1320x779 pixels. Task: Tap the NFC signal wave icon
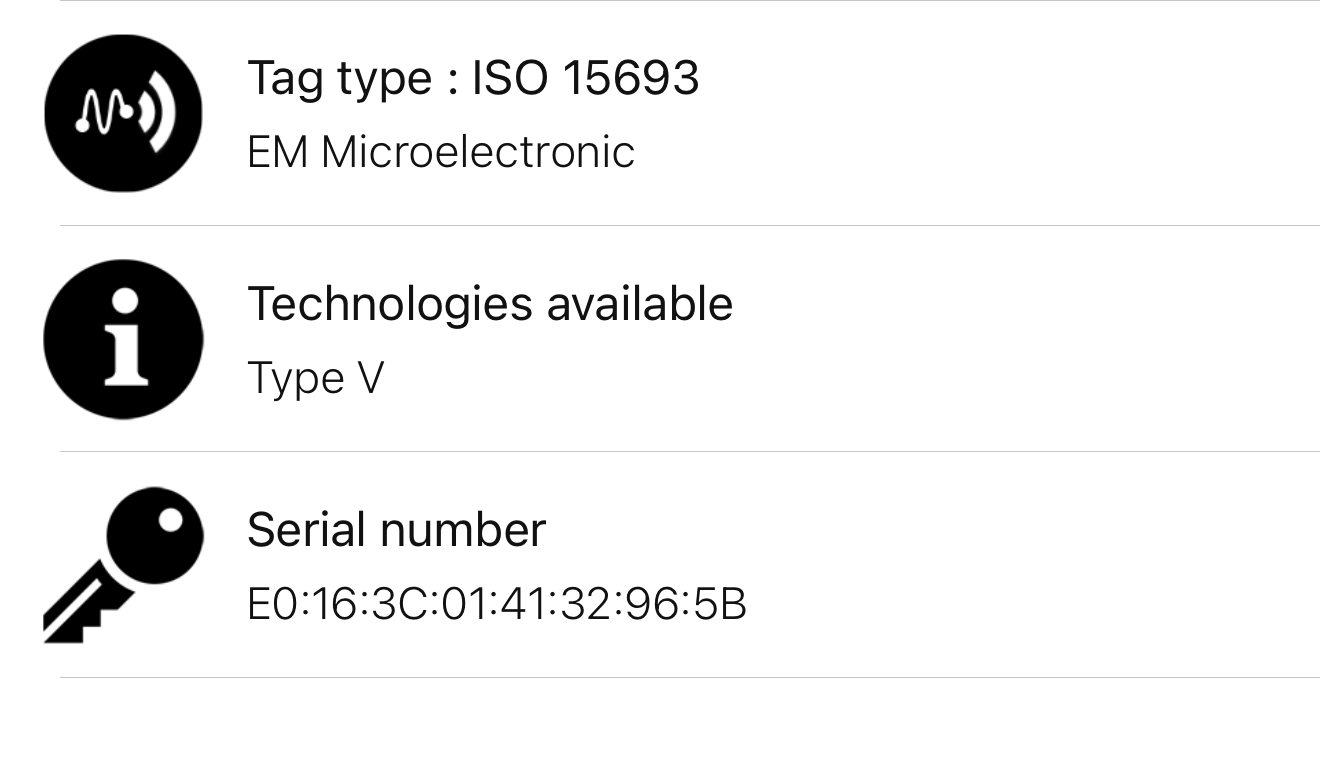point(123,112)
